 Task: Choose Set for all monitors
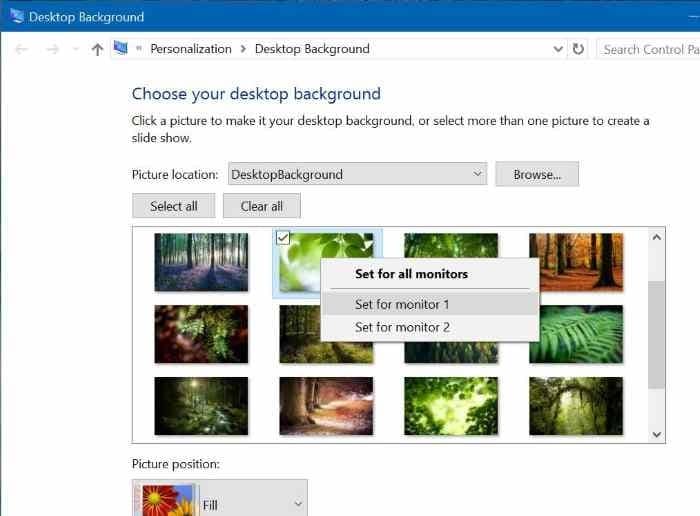tap(411, 273)
